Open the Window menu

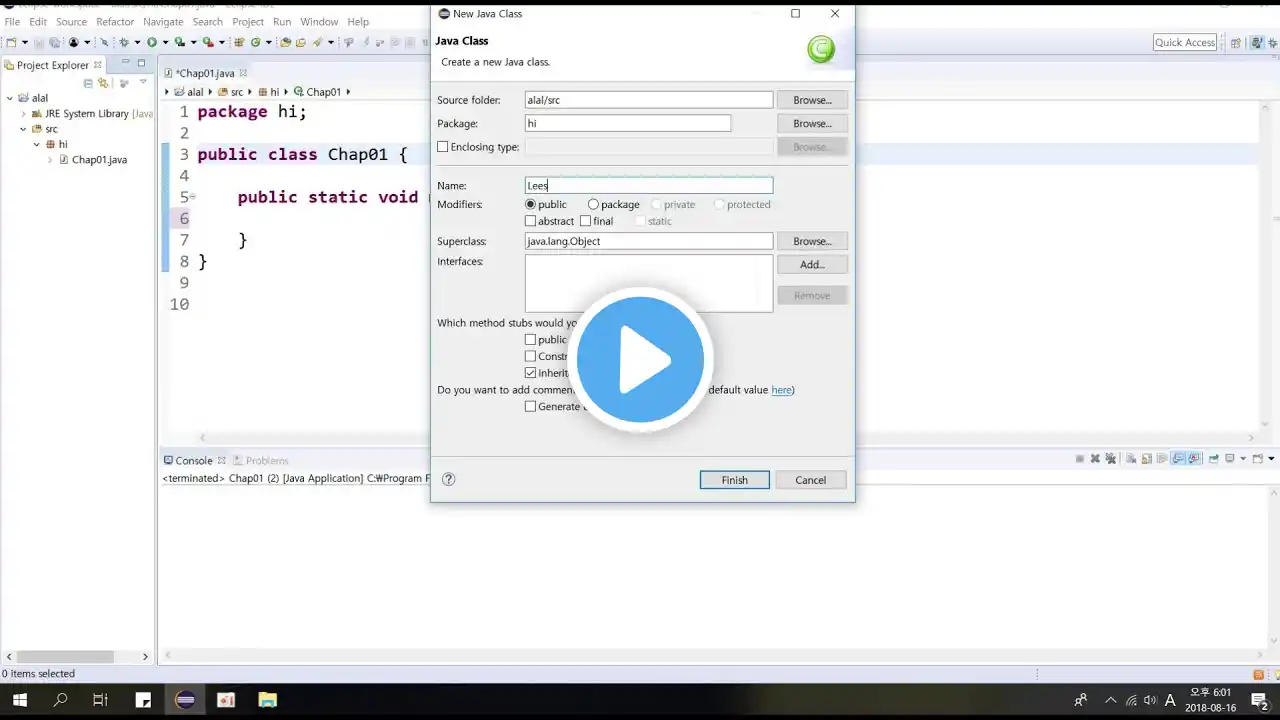[319, 21]
